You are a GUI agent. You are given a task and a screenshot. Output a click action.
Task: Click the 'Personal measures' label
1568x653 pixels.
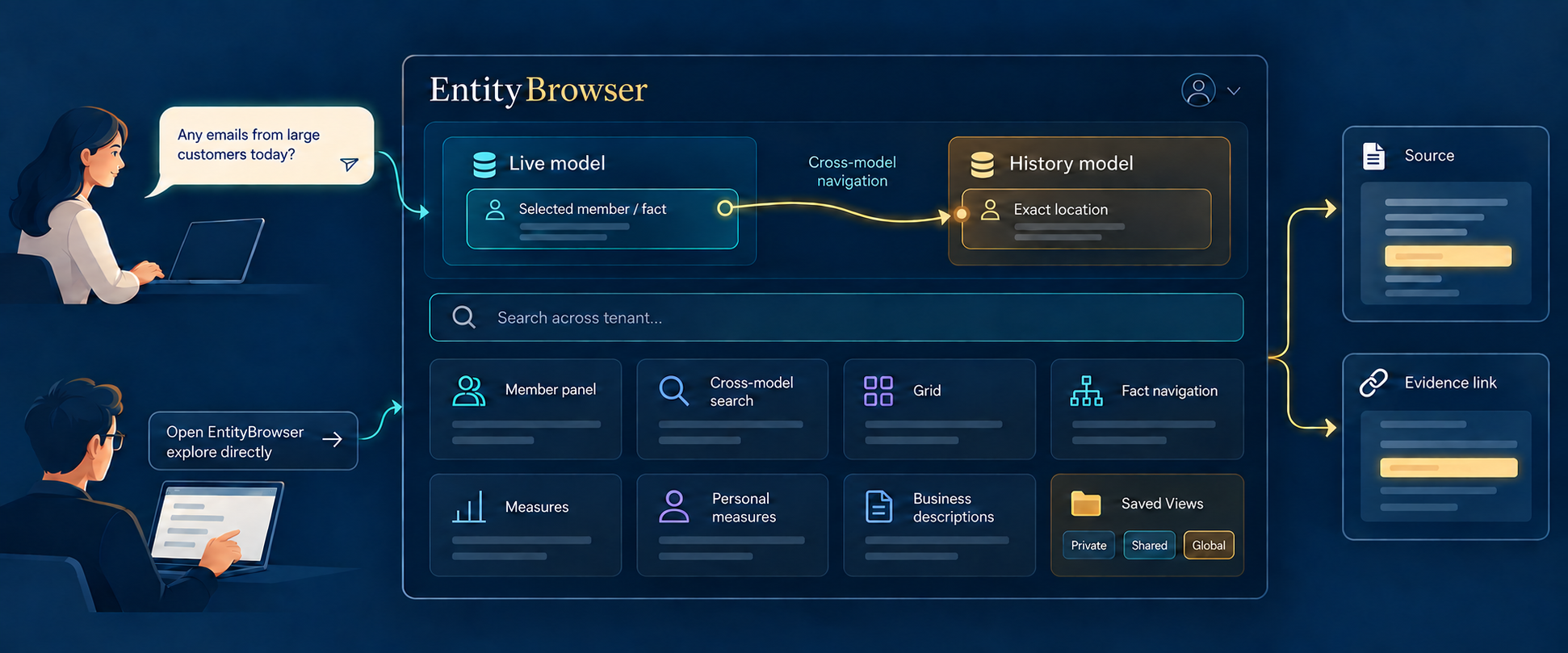744,508
